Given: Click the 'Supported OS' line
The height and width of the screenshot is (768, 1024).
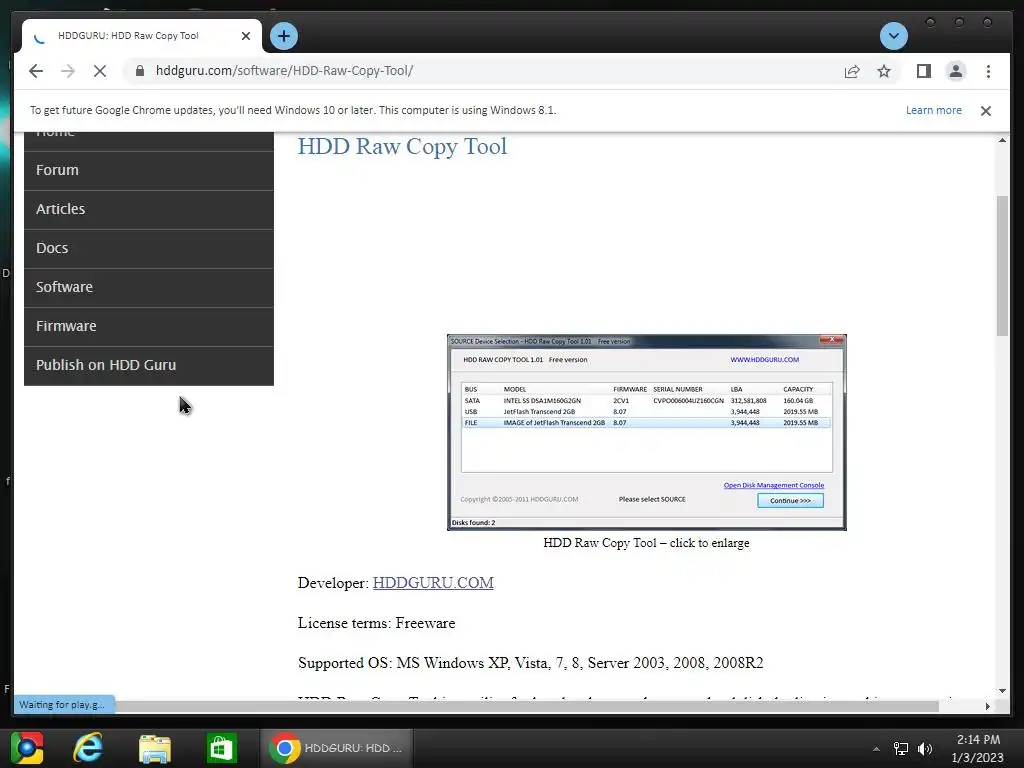Looking at the screenshot, I should 530,663.
